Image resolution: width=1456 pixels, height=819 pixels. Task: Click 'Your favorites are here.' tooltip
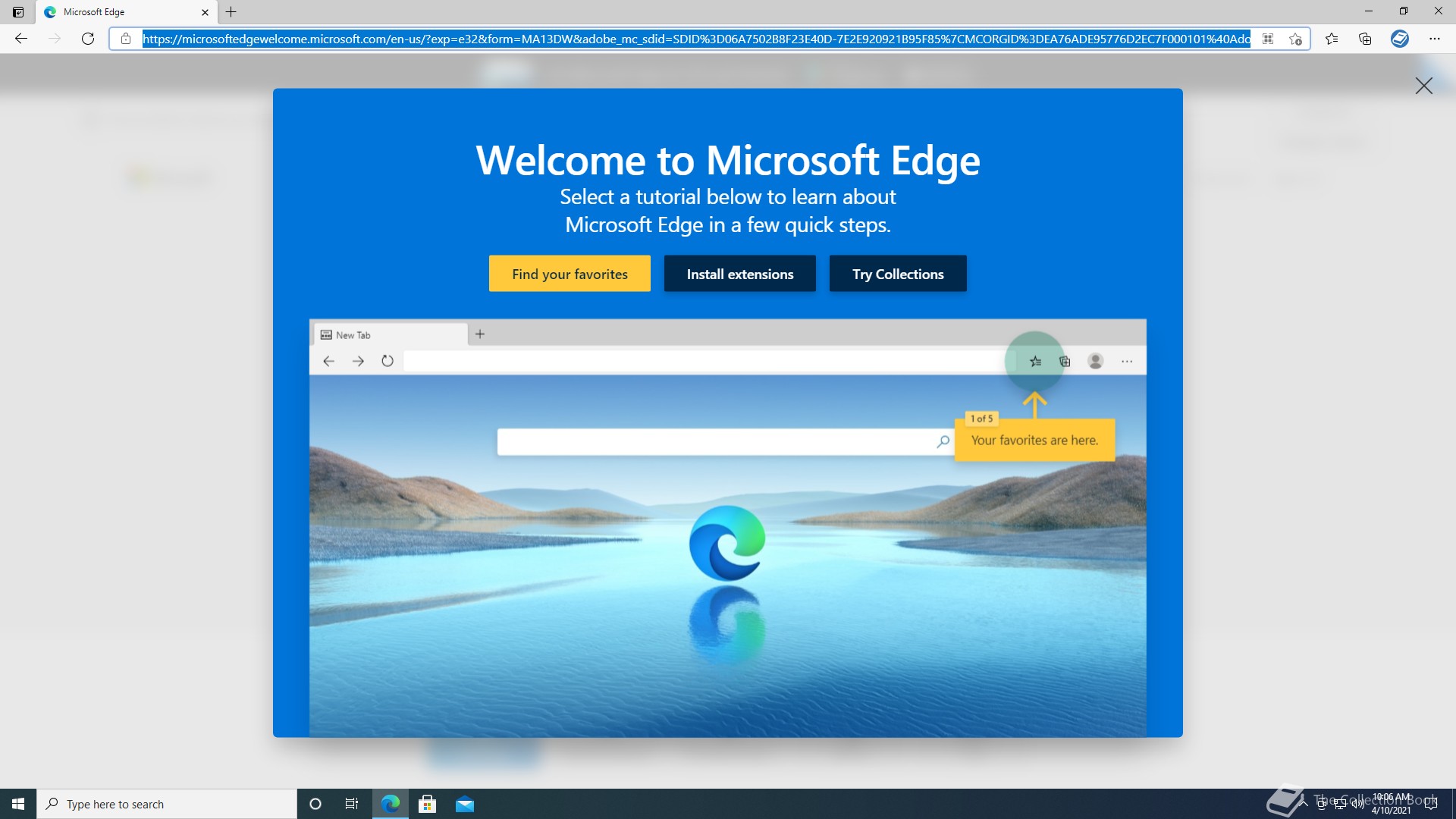click(x=1034, y=440)
